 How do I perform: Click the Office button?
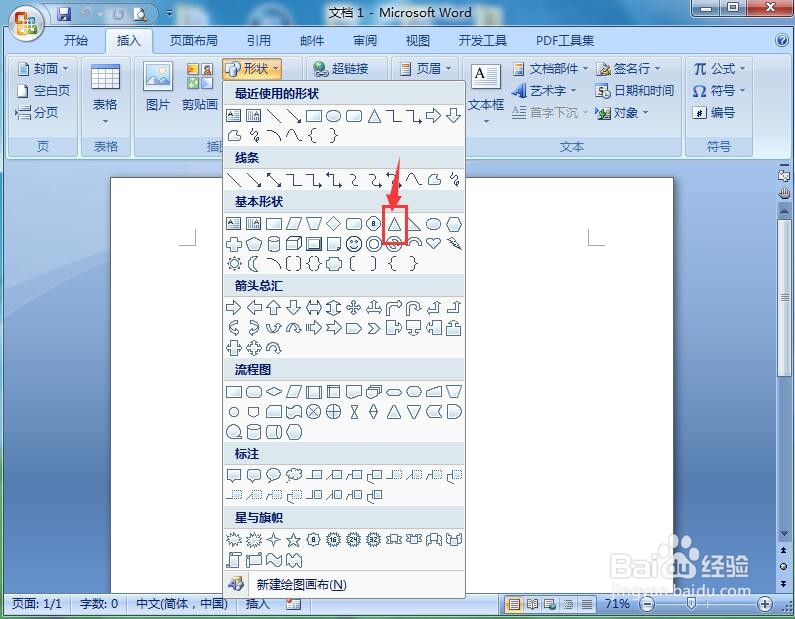tap(26, 23)
